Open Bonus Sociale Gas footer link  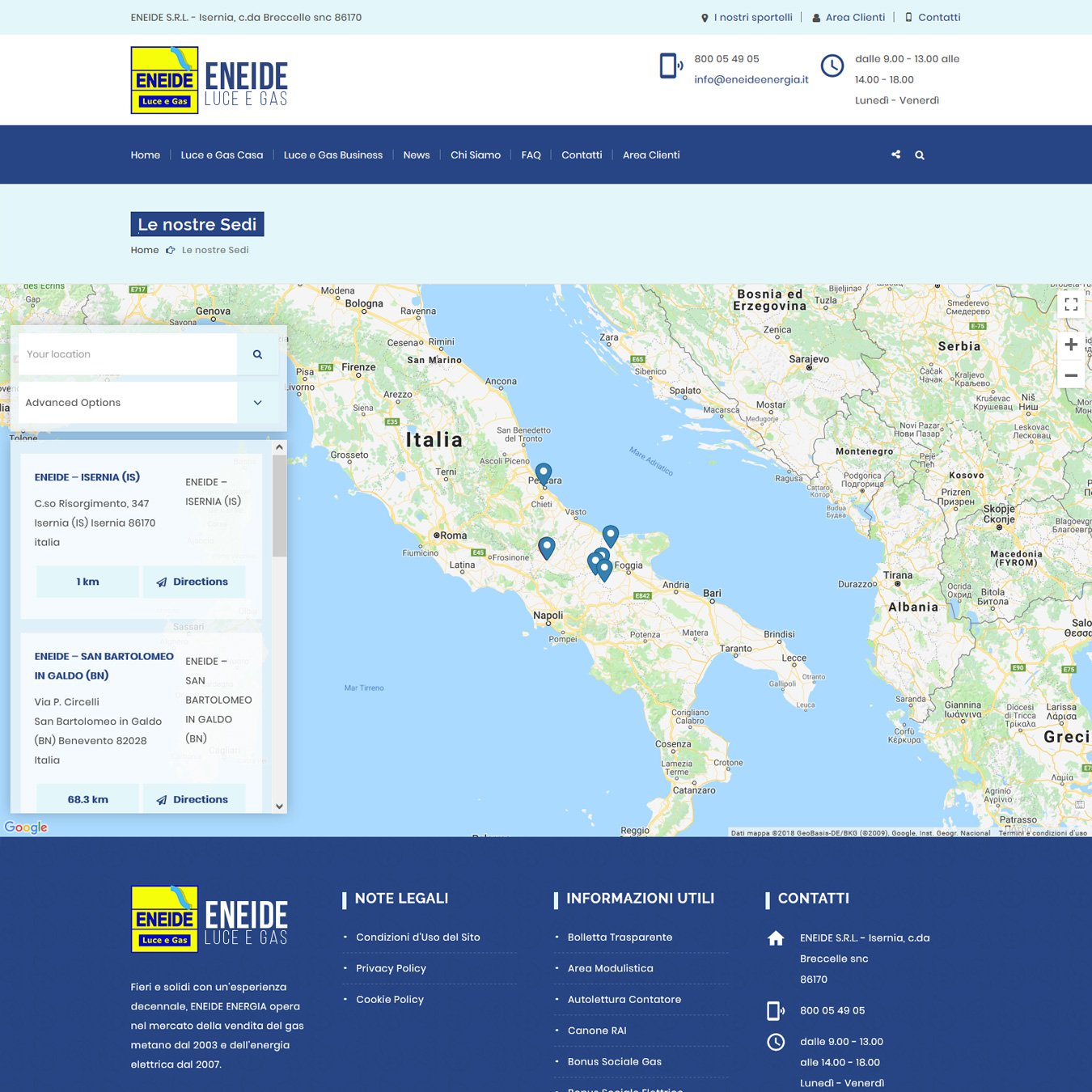(x=614, y=1062)
